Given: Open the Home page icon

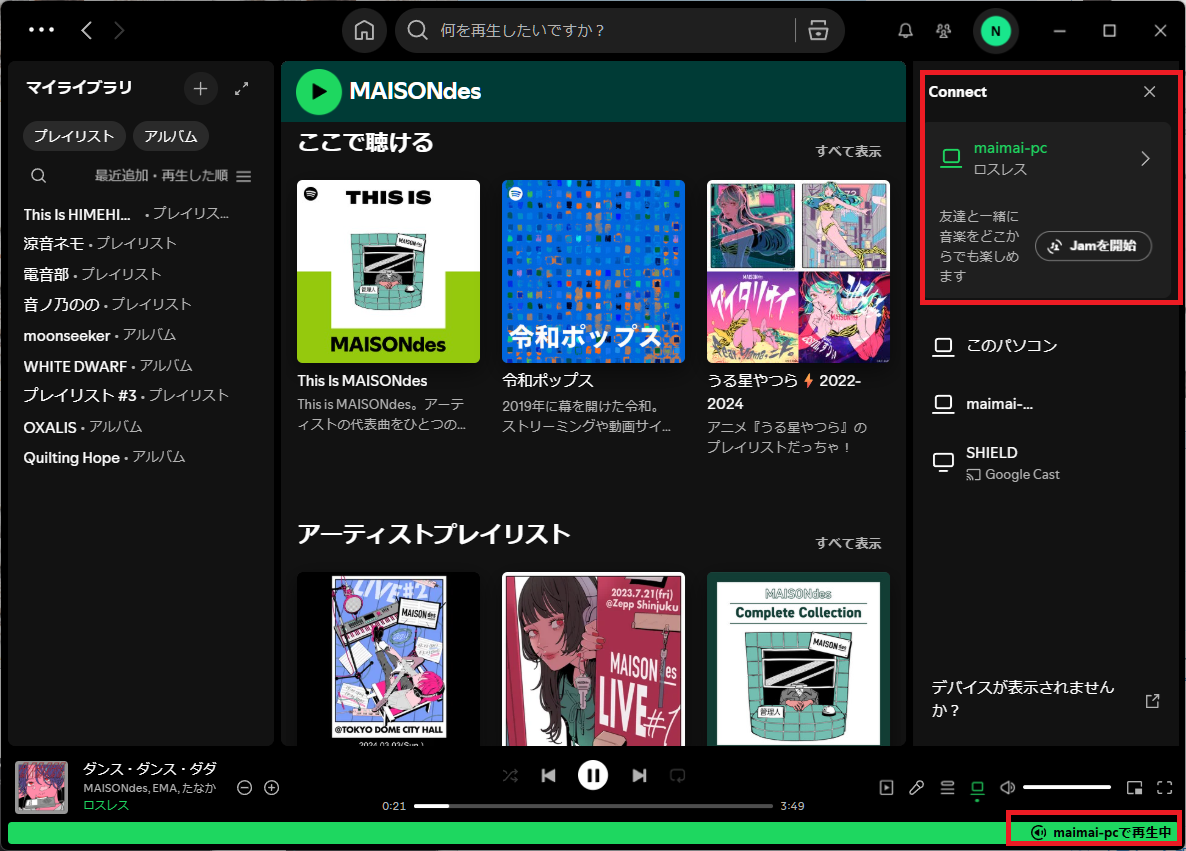Looking at the screenshot, I should 365,30.
